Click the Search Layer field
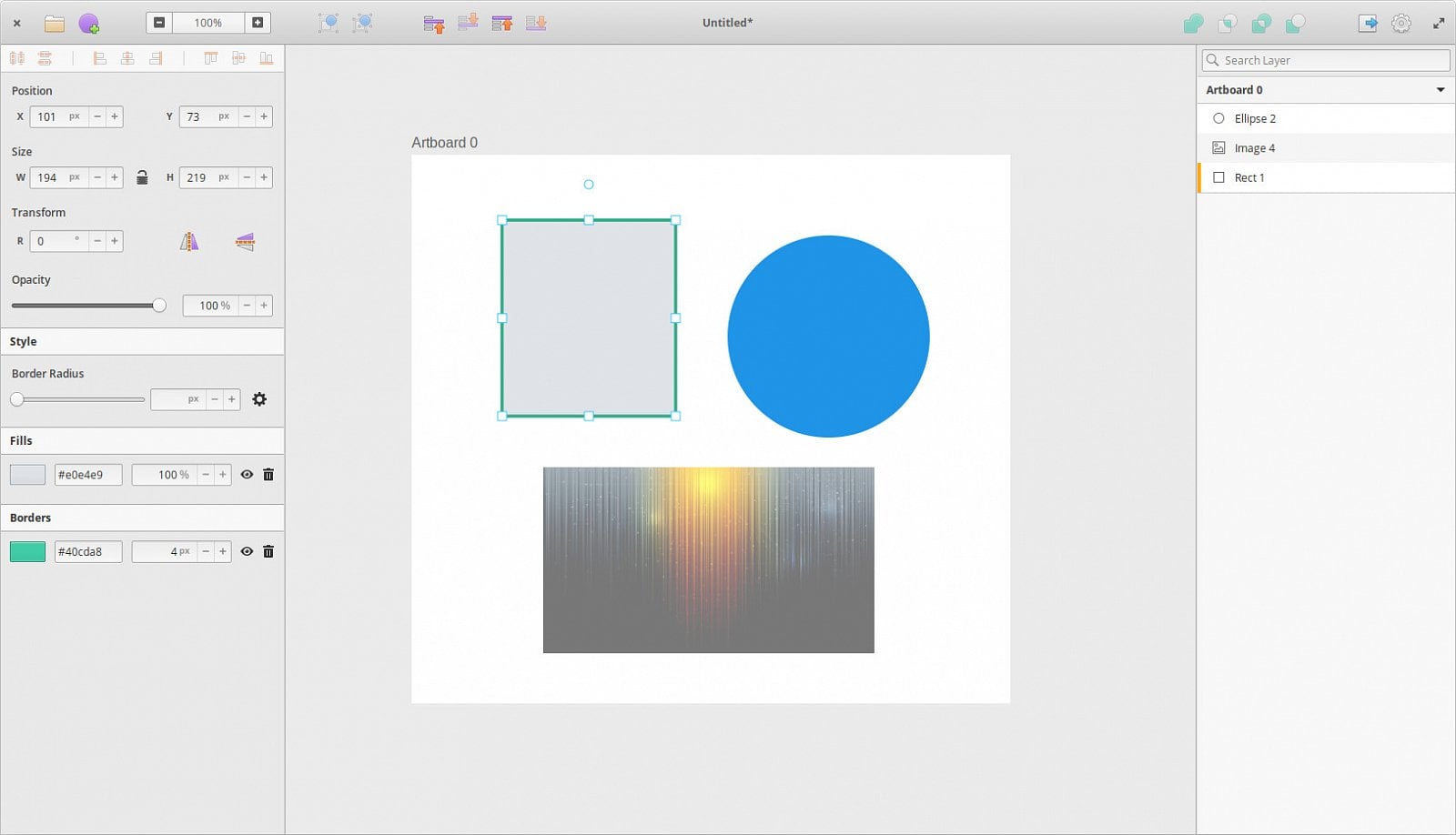Viewport: 1456px width, 835px height. (1326, 60)
